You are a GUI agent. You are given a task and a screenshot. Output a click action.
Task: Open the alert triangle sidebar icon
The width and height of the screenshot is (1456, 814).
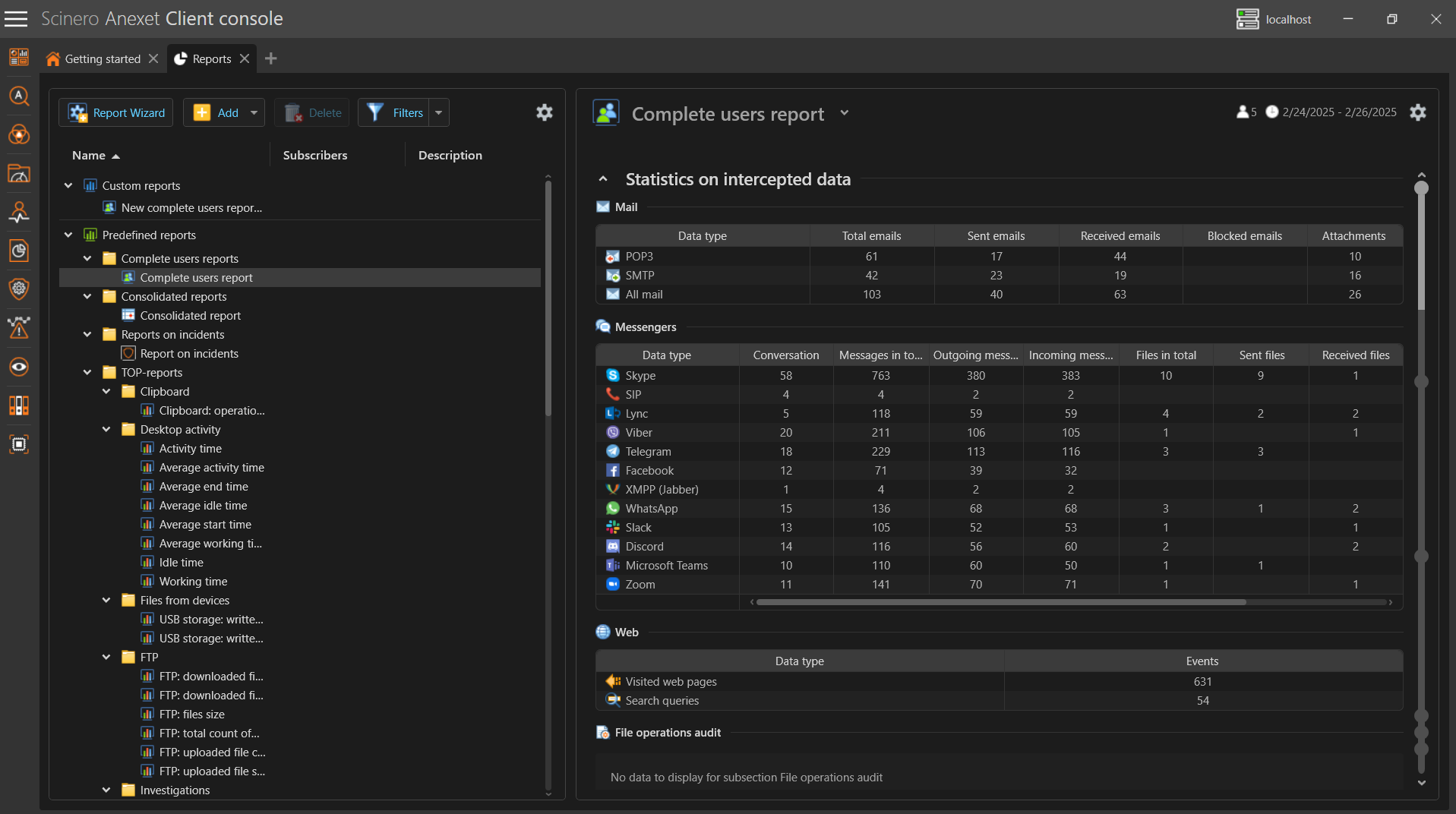(x=19, y=328)
